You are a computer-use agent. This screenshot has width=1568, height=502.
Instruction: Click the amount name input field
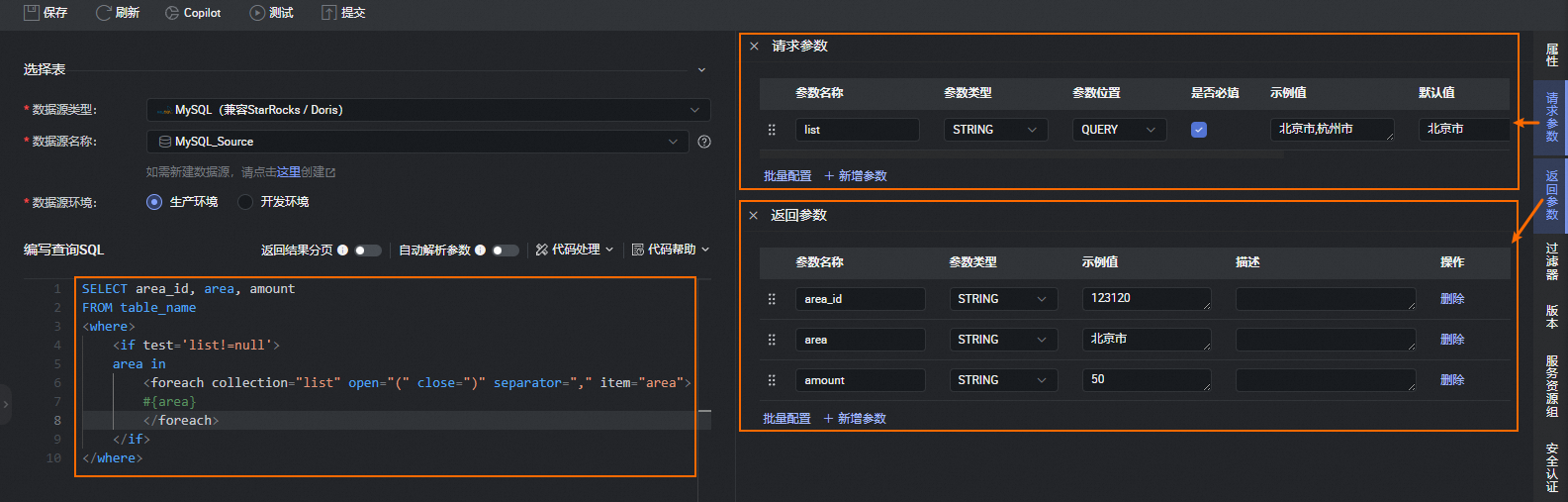861,380
